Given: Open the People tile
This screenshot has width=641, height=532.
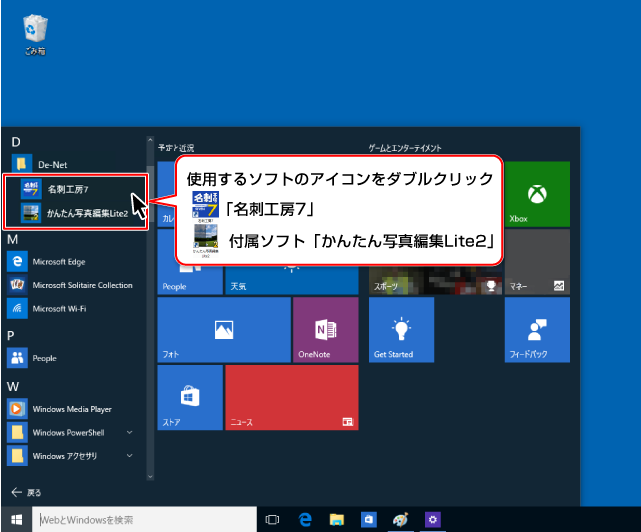Looking at the screenshot, I should pyautogui.click(x=190, y=279).
